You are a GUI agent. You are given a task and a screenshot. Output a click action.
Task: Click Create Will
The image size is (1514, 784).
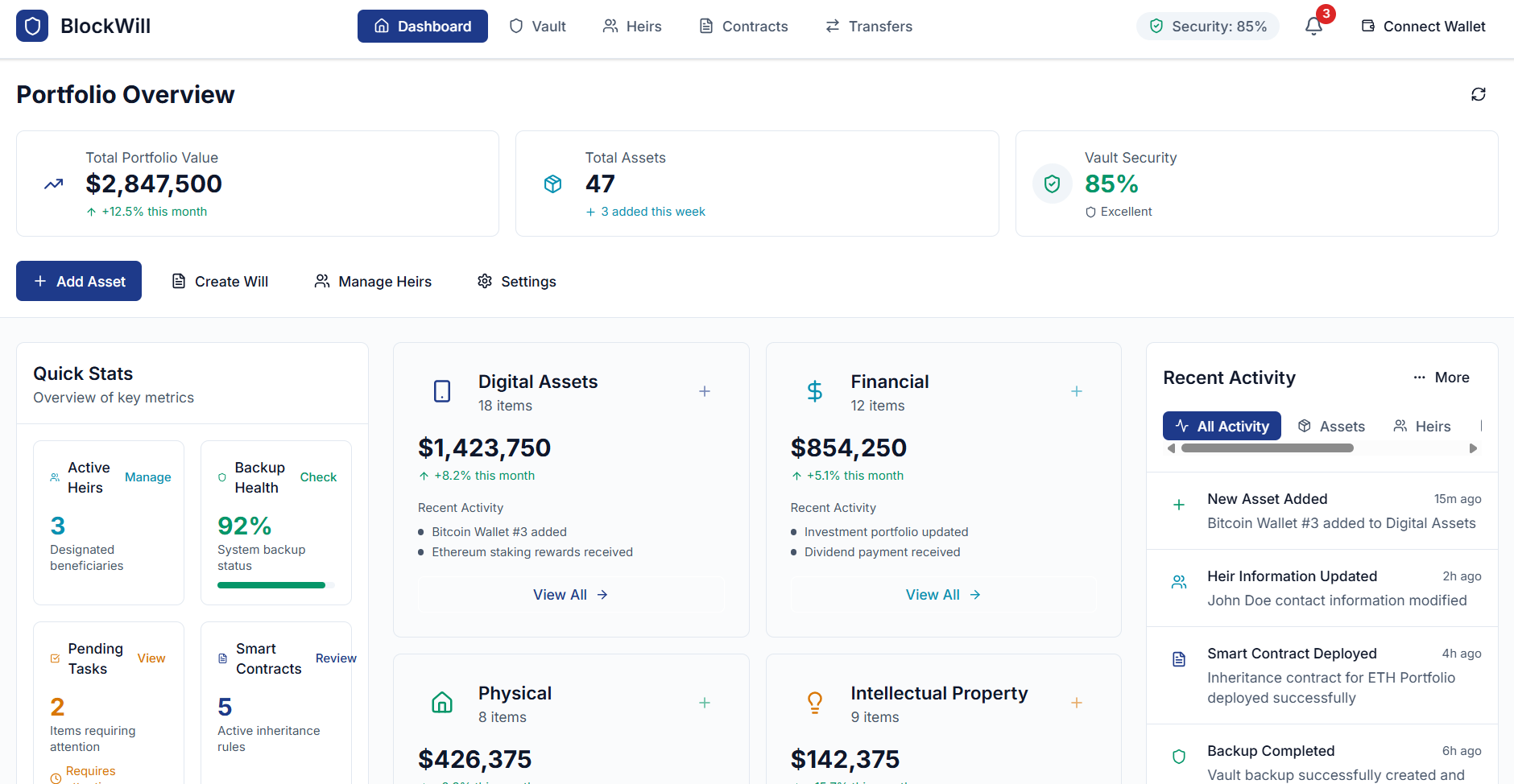220,281
